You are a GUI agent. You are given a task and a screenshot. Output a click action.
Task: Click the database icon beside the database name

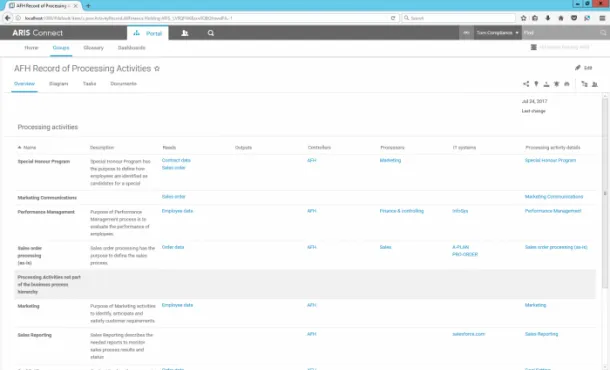pos(534,47)
